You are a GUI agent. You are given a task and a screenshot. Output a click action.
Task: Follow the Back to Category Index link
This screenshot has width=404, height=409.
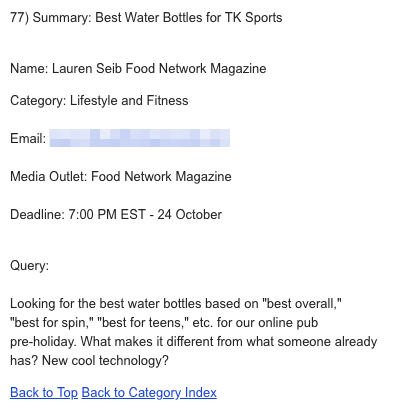[x=149, y=393]
